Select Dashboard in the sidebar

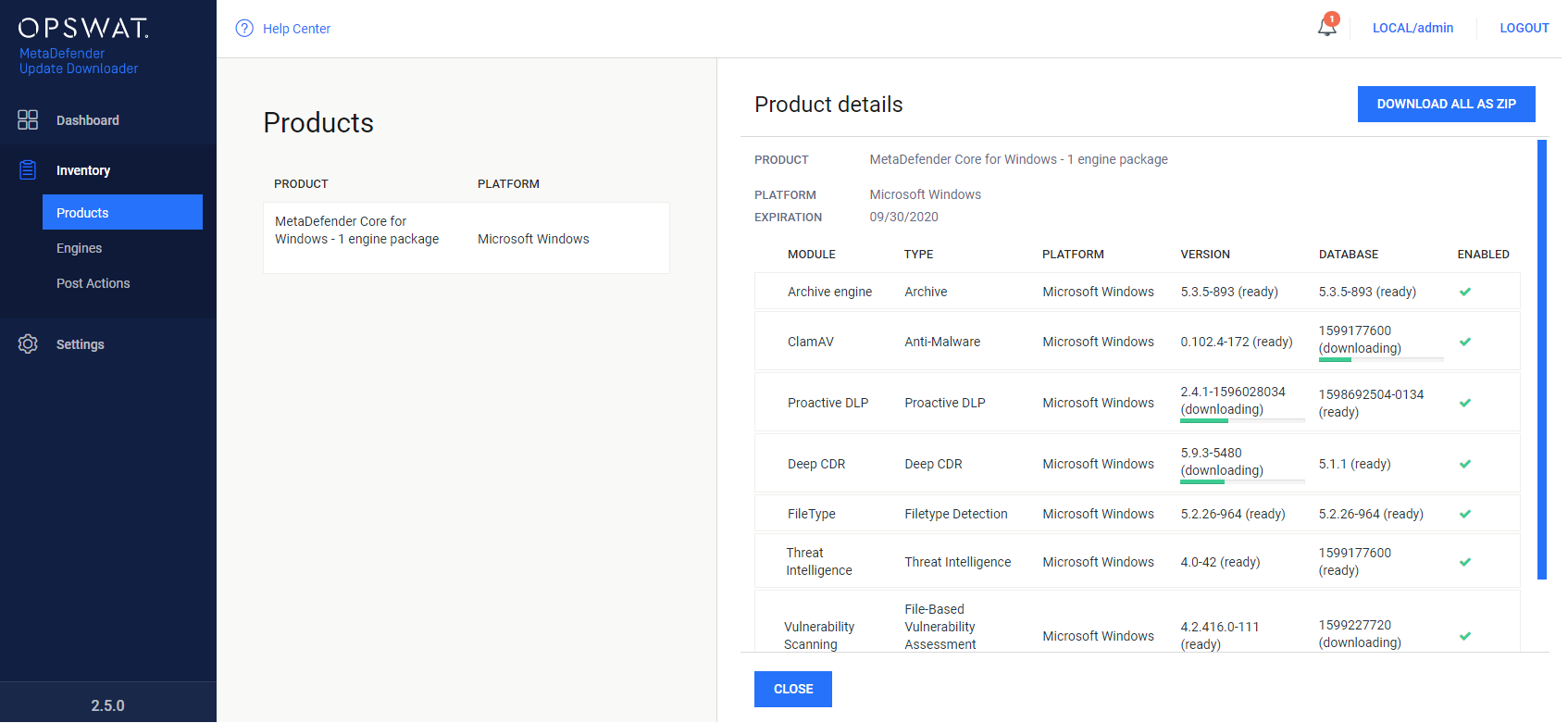[x=87, y=120]
